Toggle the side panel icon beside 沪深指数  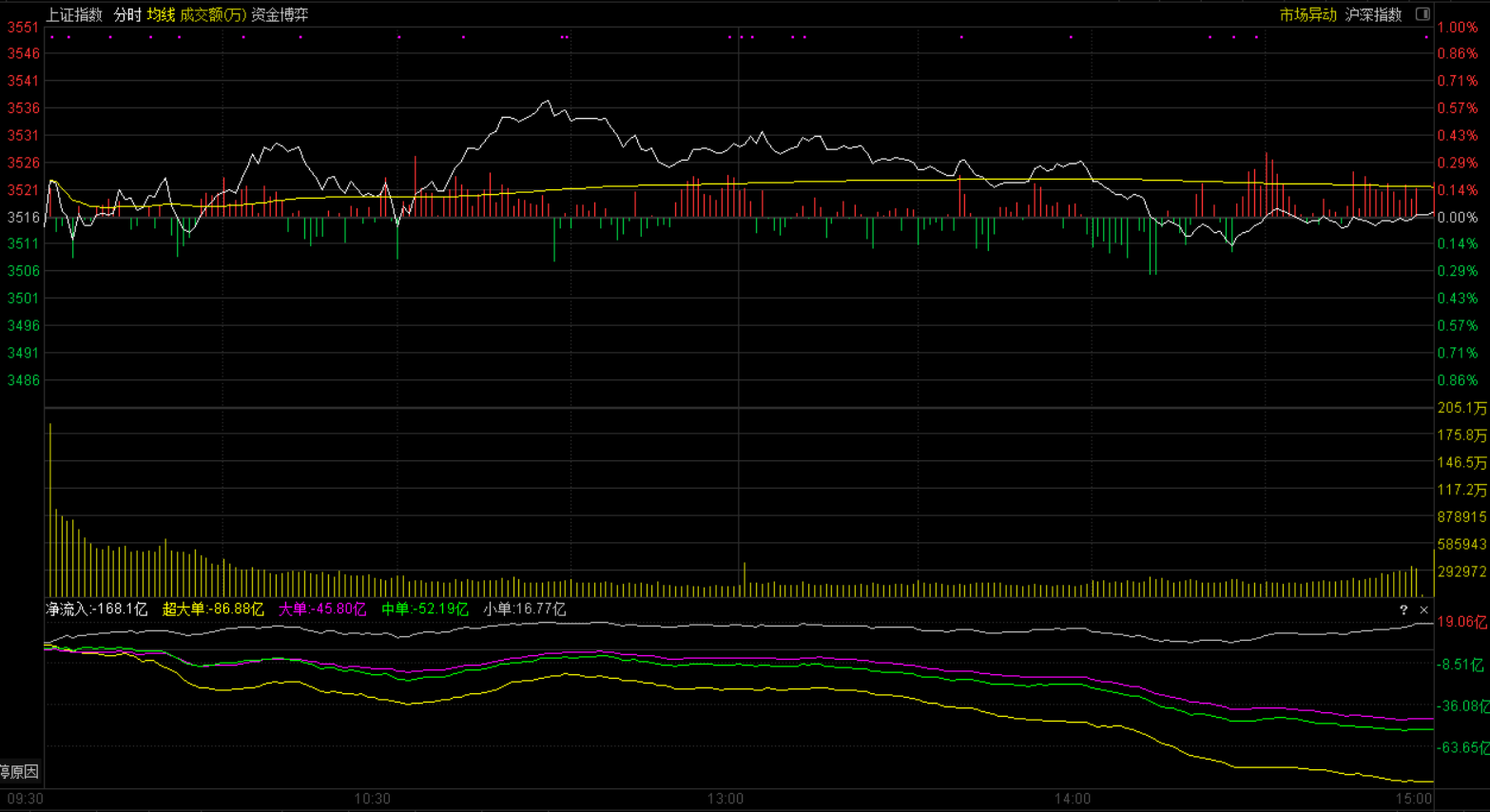(1422, 14)
